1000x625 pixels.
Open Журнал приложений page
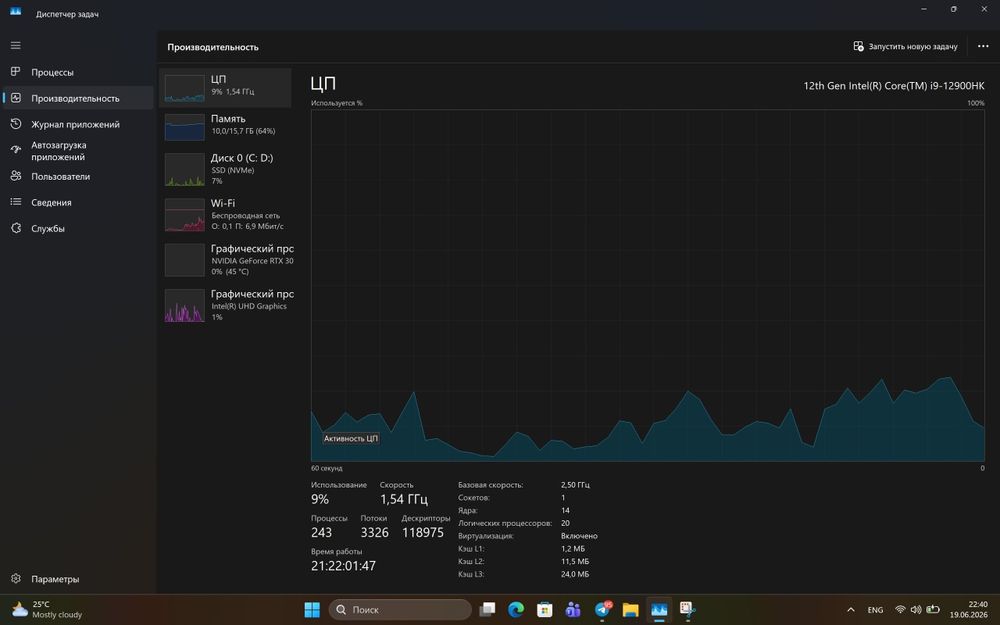[78, 124]
